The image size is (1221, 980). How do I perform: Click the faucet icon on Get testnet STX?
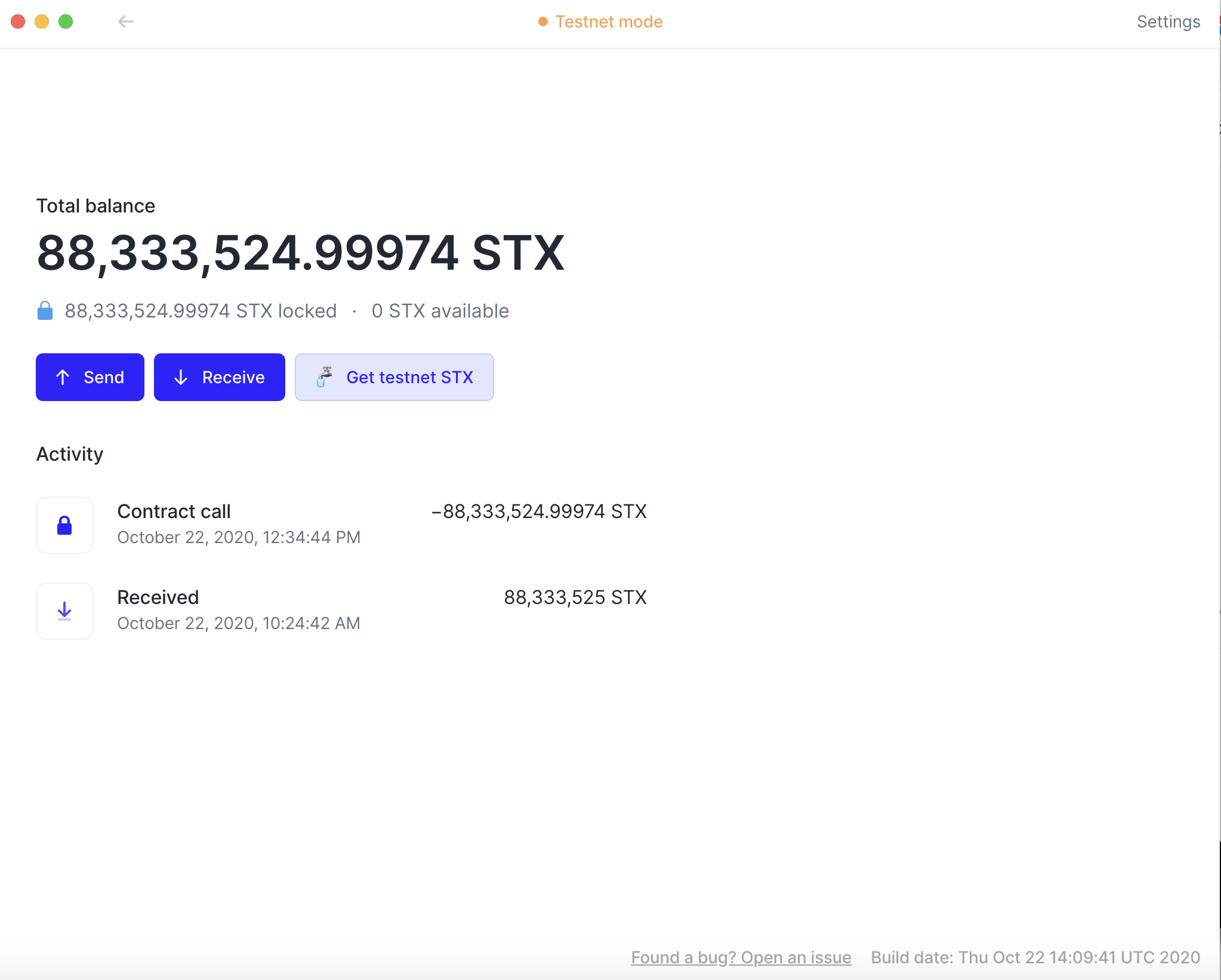pyautogui.click(x=324, y=377)
